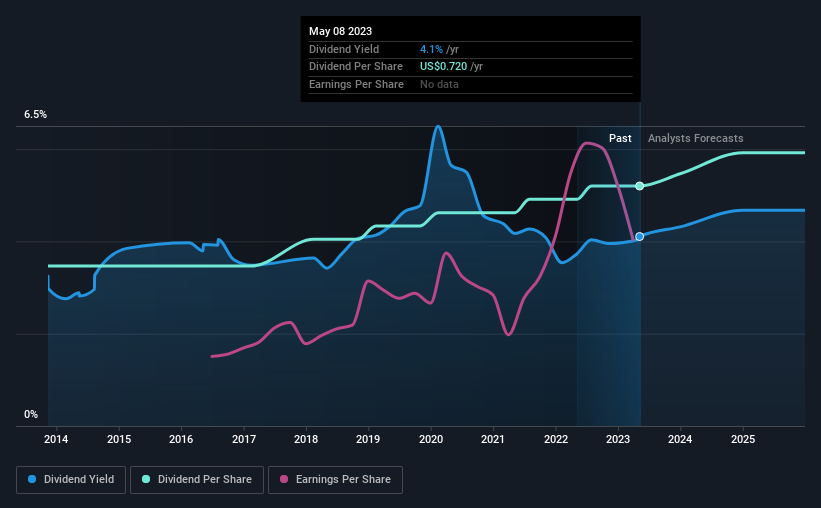Click the Dividend Yield peak in early 2020

coord(438,127)
